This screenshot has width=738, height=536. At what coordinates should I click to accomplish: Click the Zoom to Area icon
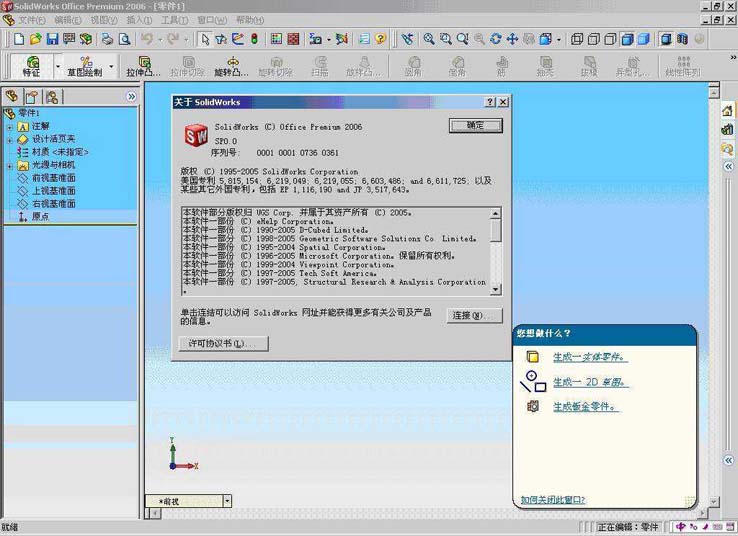point(445,39)
